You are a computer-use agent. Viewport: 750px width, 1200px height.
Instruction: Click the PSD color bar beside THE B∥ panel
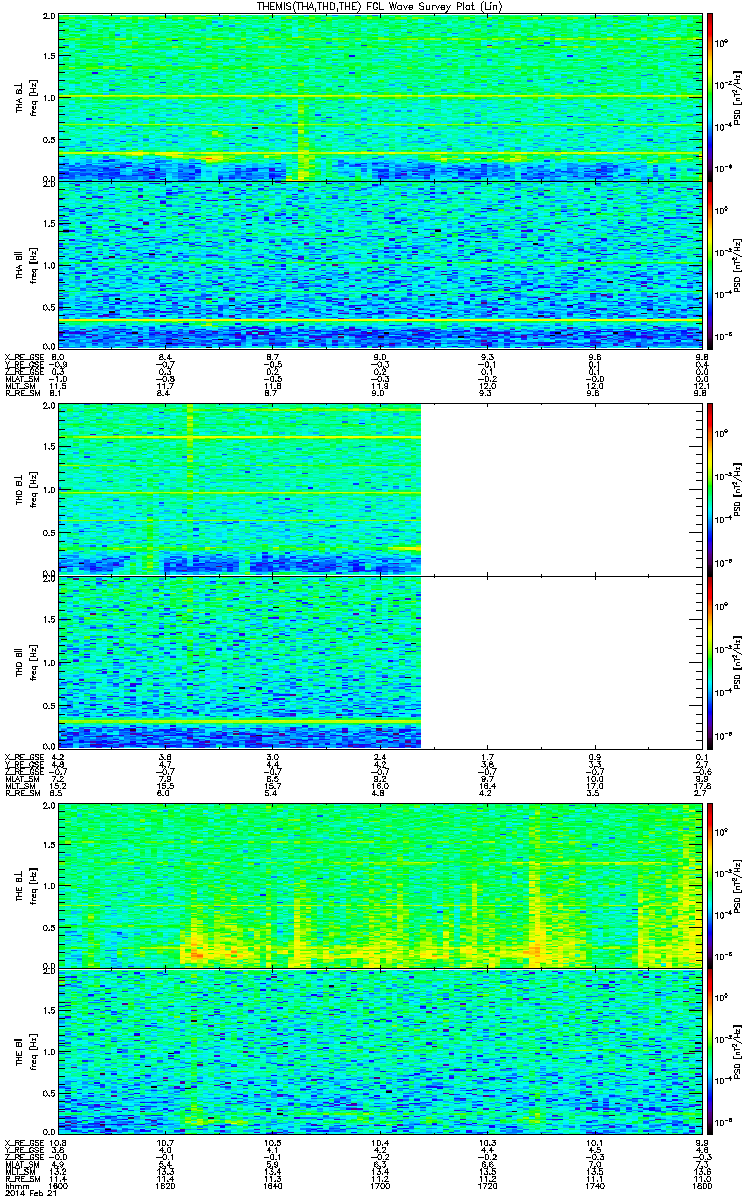tap(710, 1052)
